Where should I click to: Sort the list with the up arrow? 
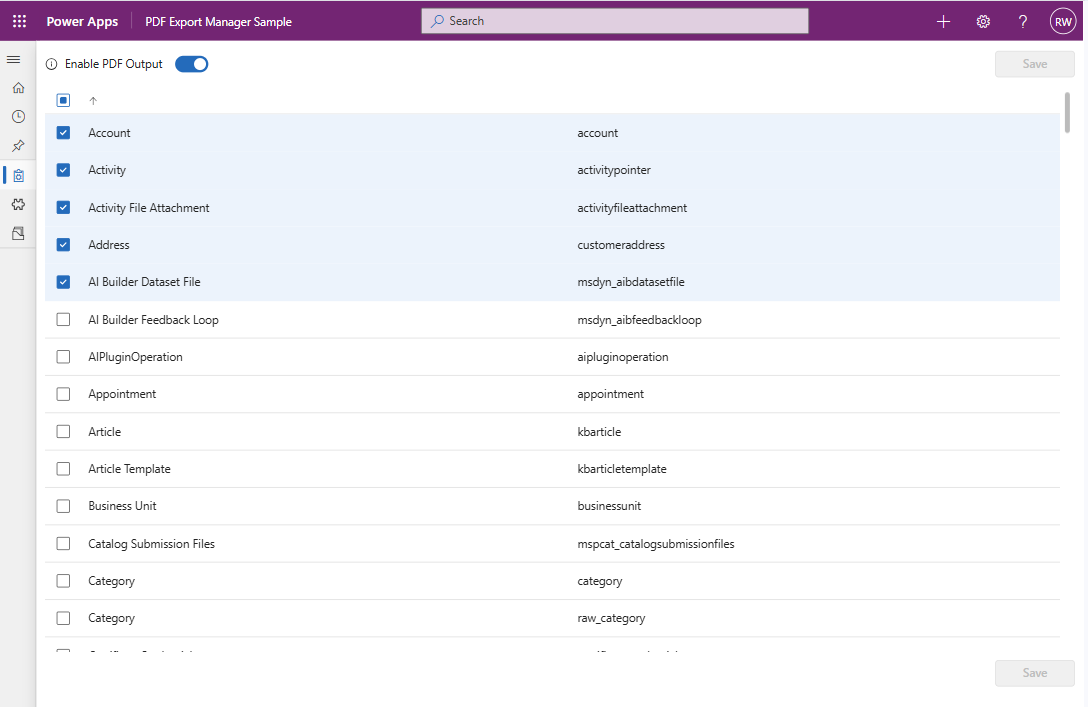pyautogui.click(x=93, y=101)
